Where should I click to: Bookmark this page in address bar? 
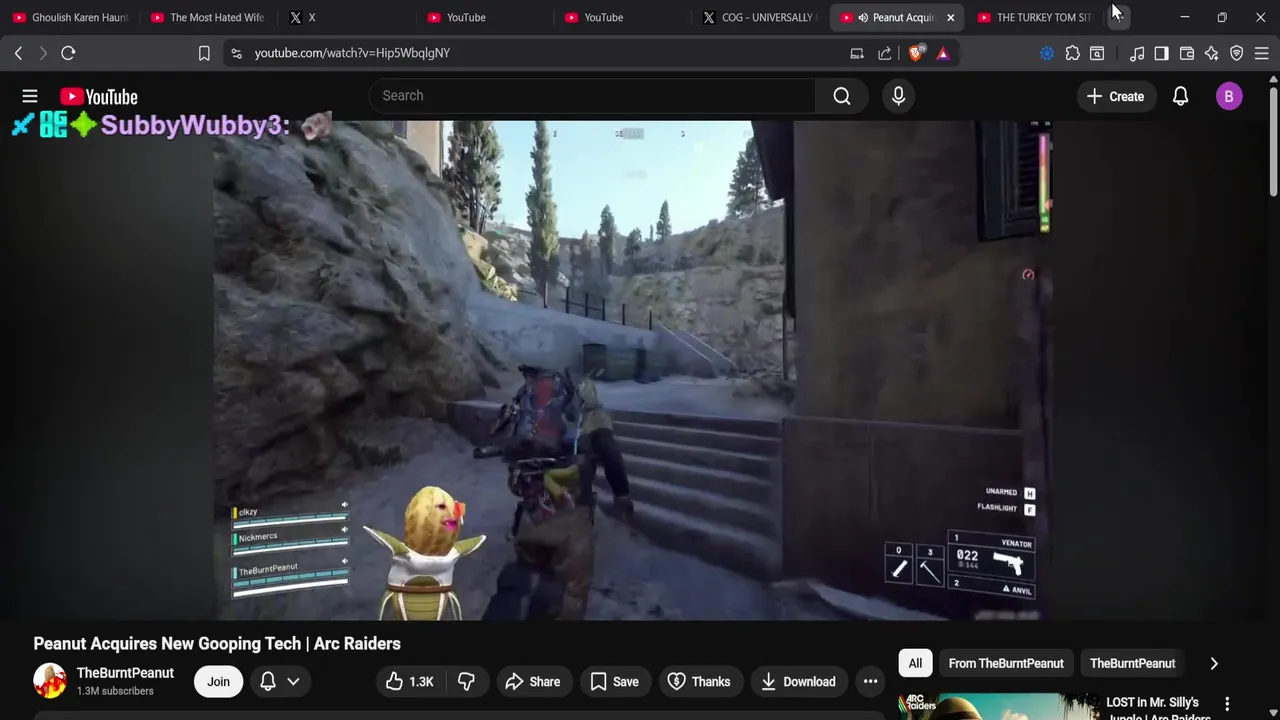204,53
